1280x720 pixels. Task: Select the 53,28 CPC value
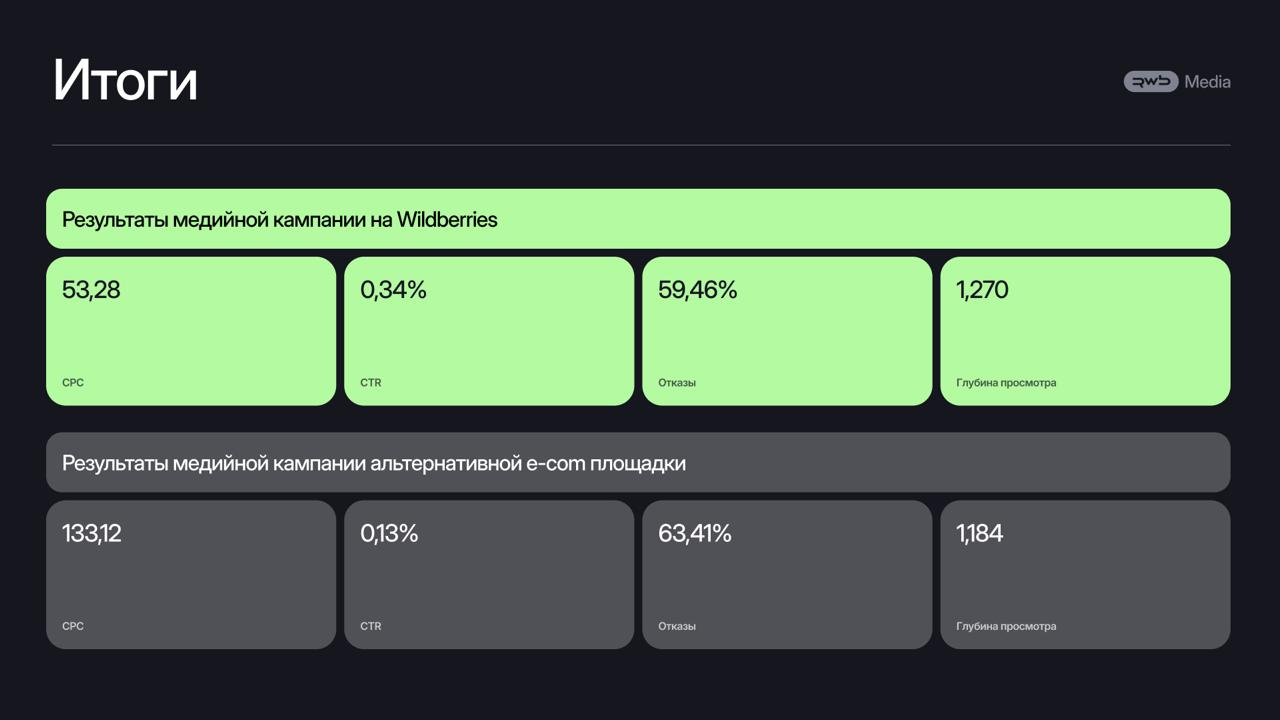point(91,290)
